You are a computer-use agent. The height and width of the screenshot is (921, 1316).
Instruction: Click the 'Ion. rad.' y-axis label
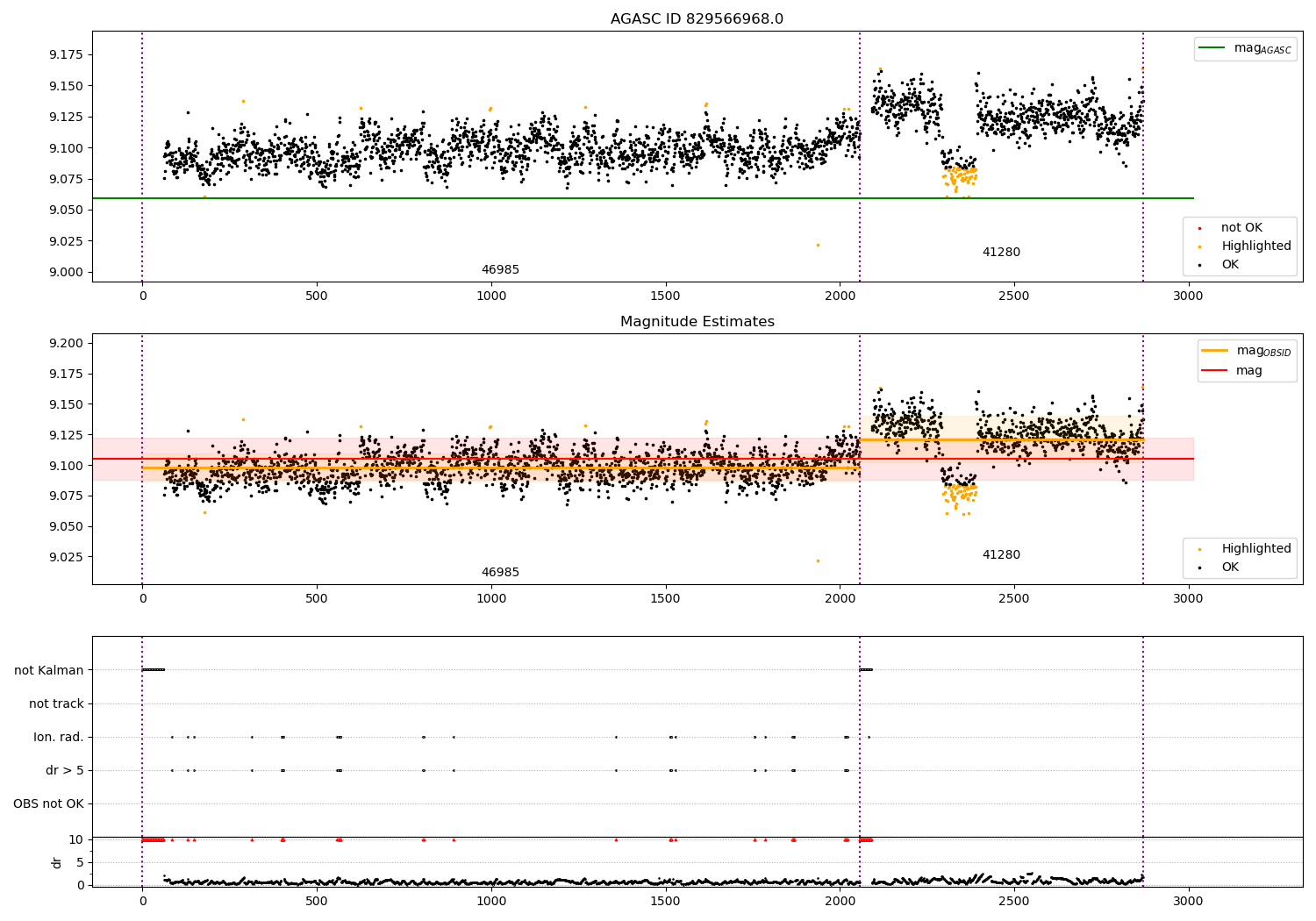[59, 737]
